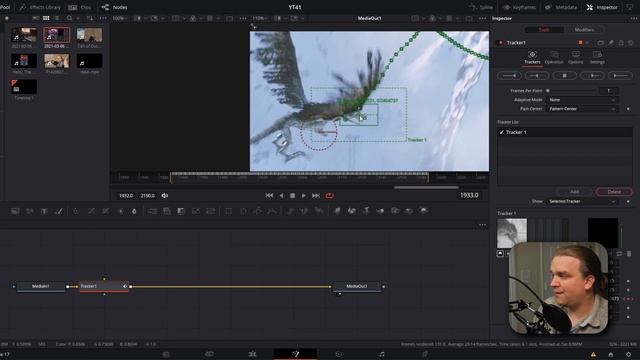
Task: Open the Adaptive Mode dropdown
Action: click(x=582, y=100)
